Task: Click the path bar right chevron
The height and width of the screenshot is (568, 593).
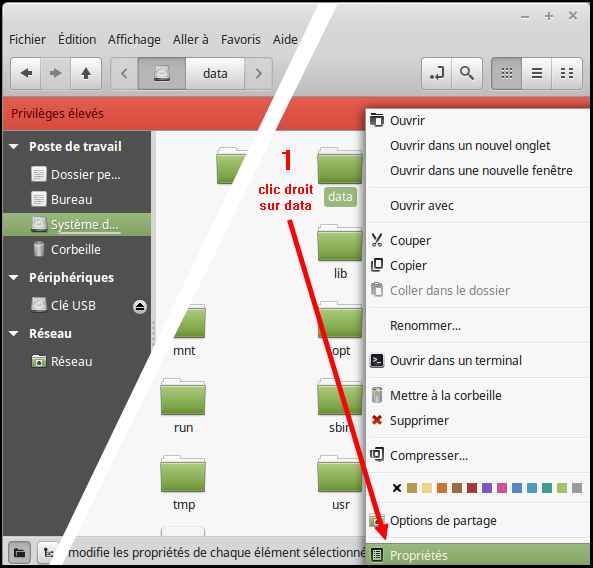Action: pyautogui.click(x=258, y=73)
